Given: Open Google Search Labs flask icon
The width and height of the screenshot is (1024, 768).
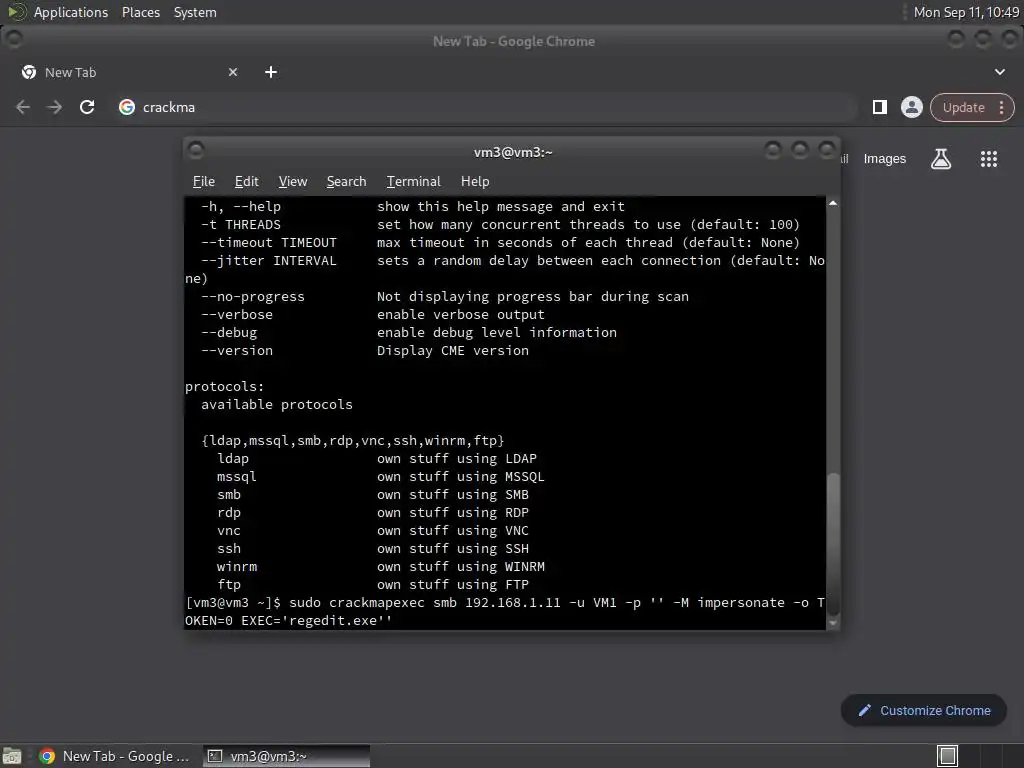Looking at the screenshot, I should [940, 159].
